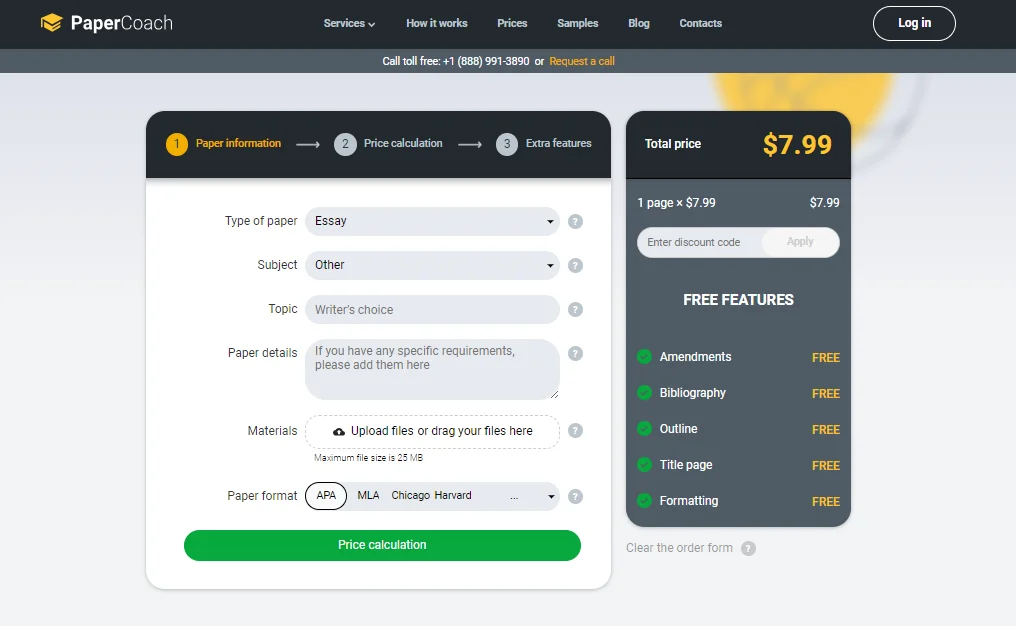1016x626 pixels.
Task: Click the help icon beside Clear the order form
Action: 749,548
